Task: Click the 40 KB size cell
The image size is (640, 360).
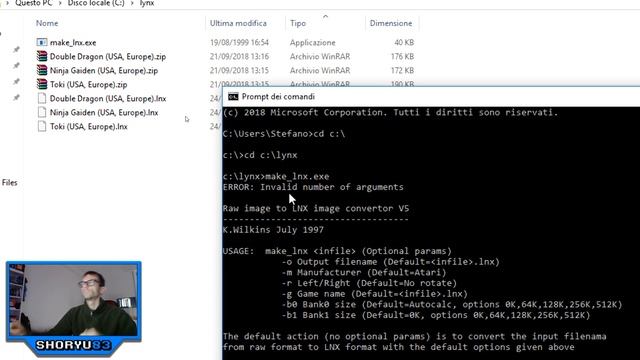Action: tap(404, 42)
